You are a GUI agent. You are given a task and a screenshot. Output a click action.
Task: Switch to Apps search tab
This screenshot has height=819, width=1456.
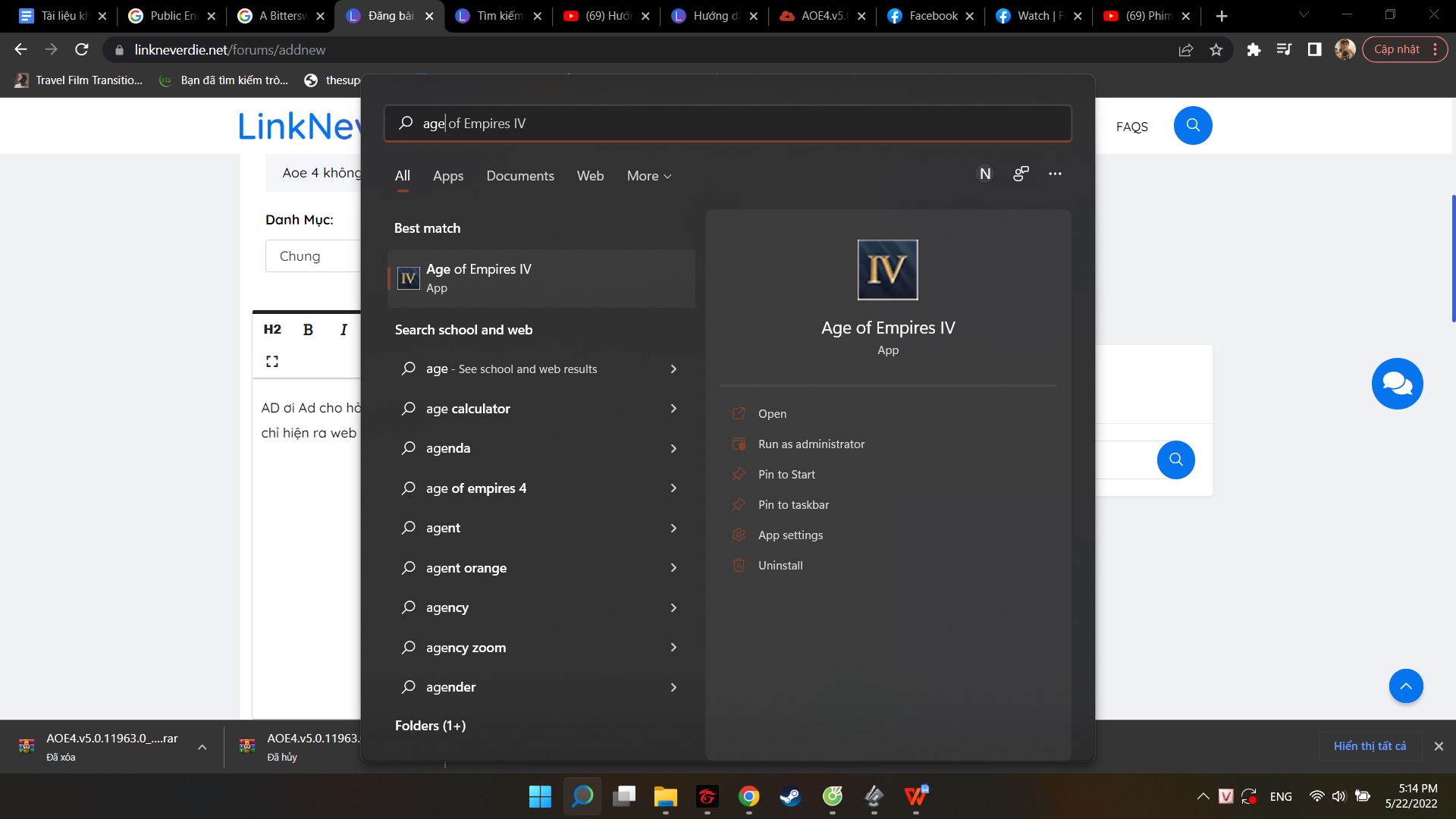click(448, 176)
